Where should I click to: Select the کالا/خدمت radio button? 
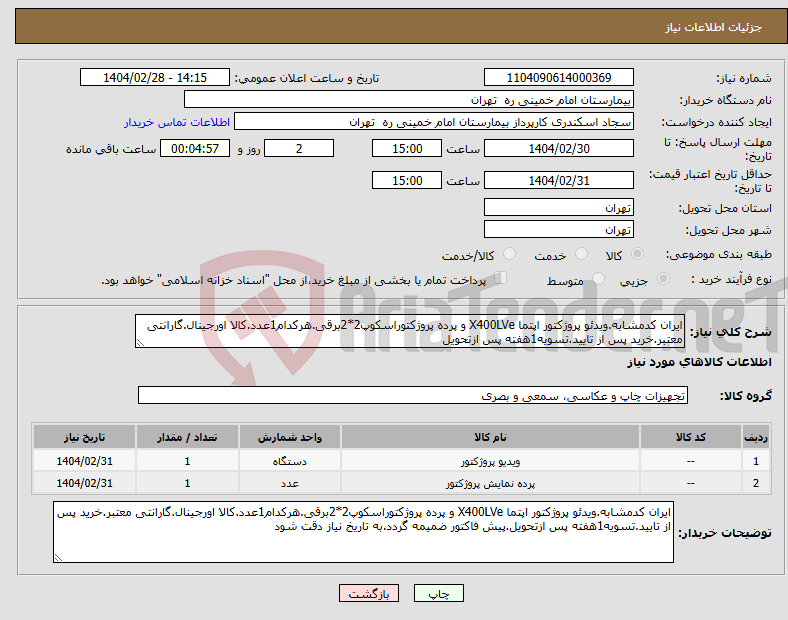(x=510, y=254)
